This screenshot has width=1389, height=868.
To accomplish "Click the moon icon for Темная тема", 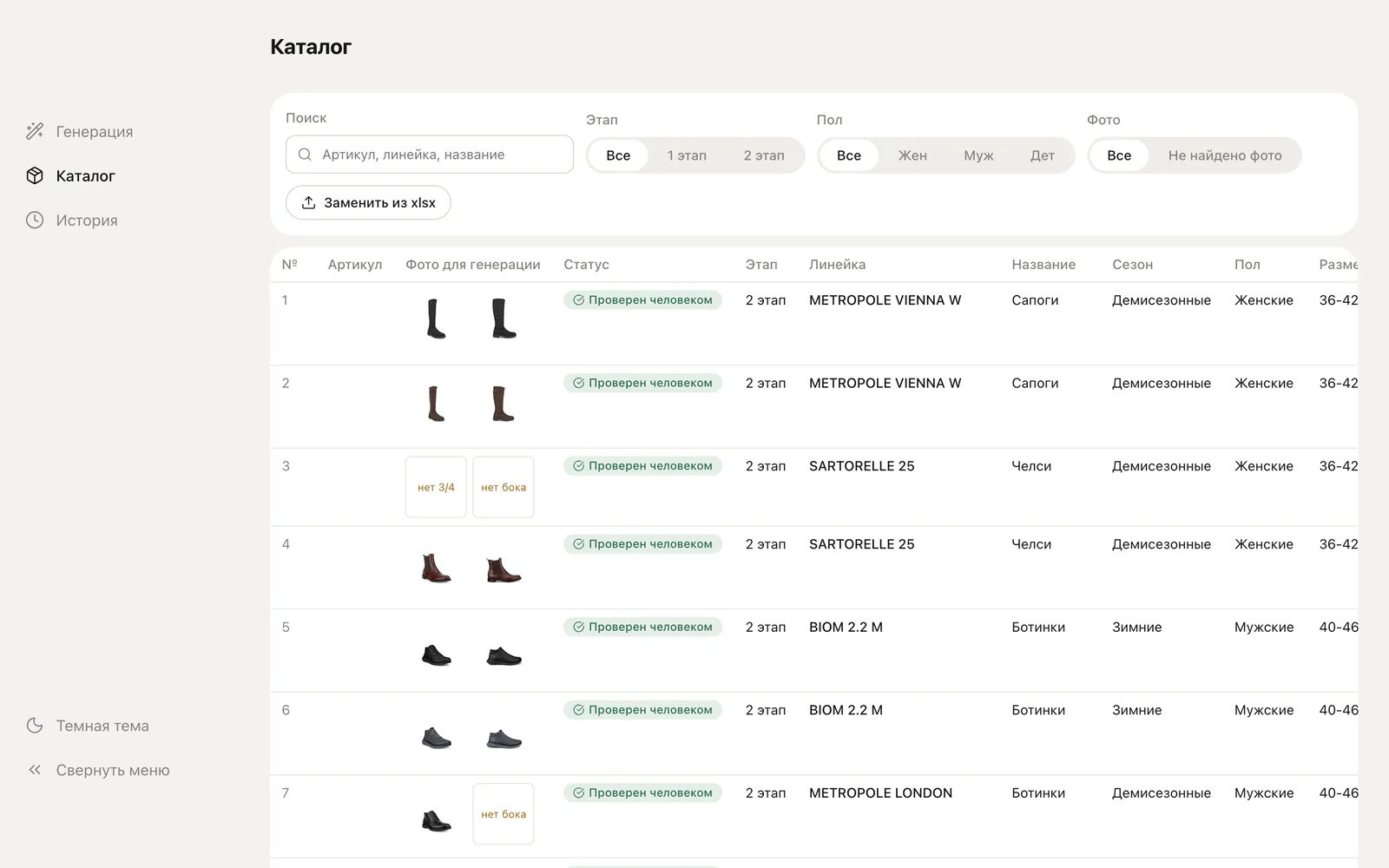I will pyautogui.click(x=35, y=726).
